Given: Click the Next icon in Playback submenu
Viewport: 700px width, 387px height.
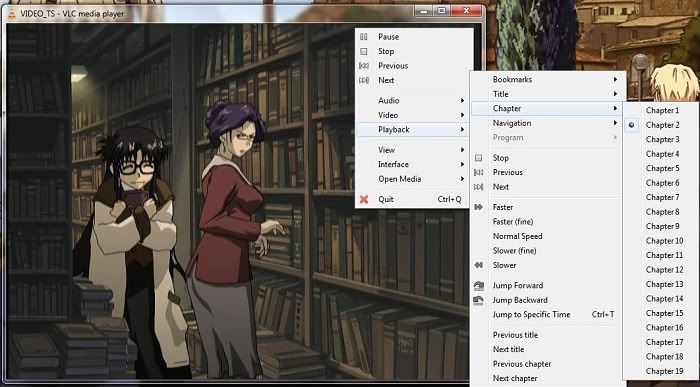Looking at the screenshot, I should pos(479,187).
